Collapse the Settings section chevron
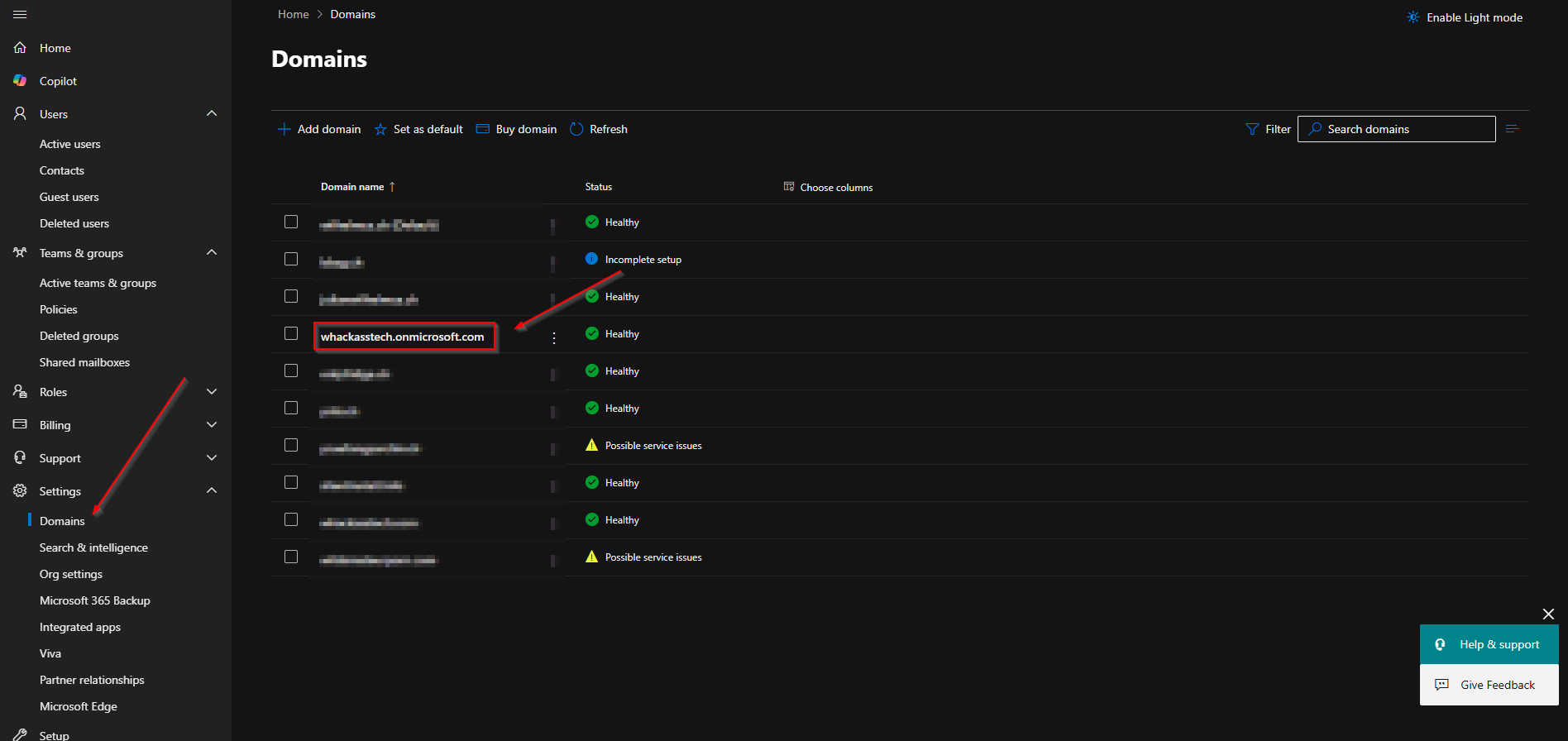1568x741 pixels. coord(212,490)
